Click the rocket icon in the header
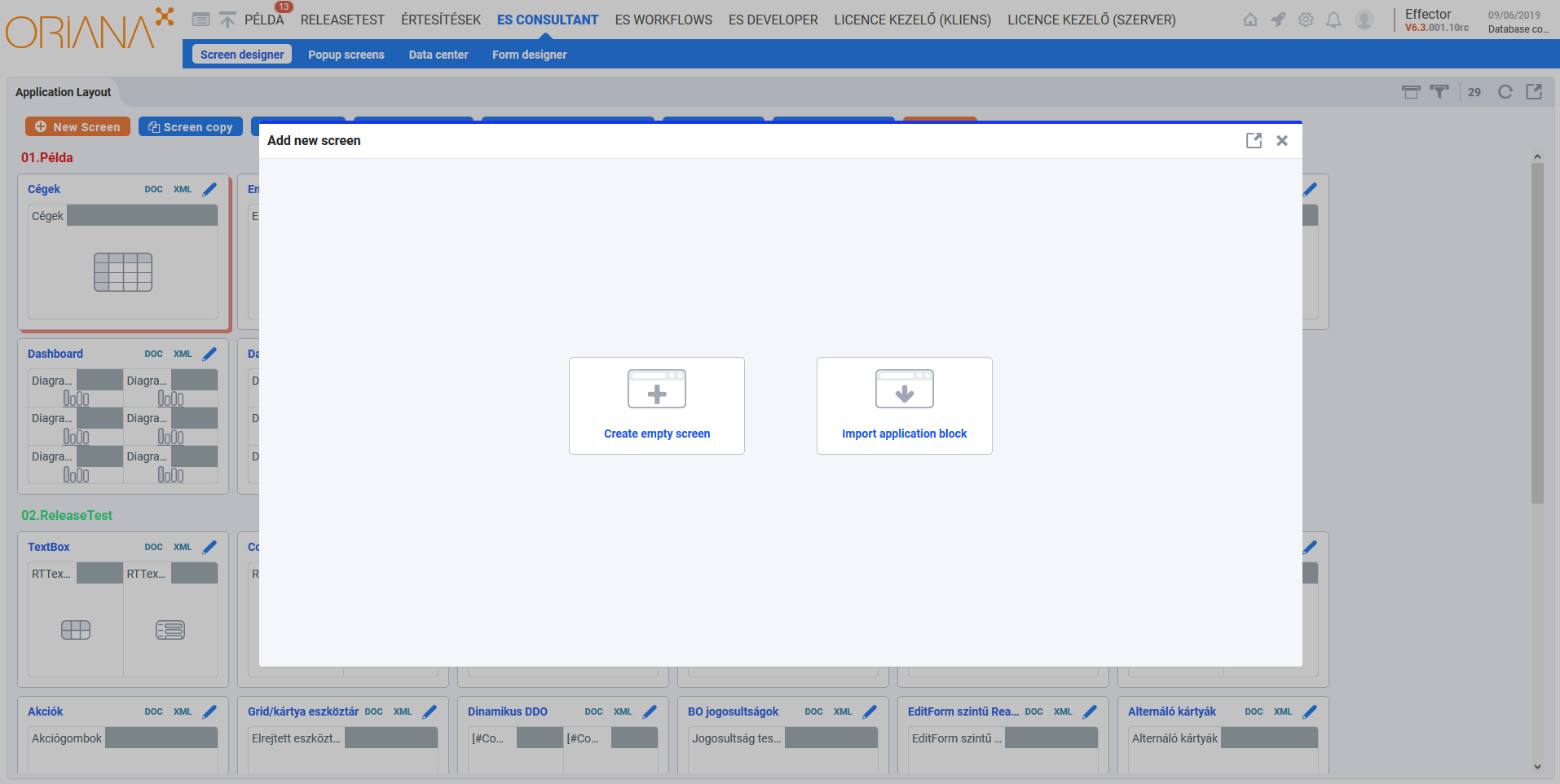 click(x=1278, y=20)
